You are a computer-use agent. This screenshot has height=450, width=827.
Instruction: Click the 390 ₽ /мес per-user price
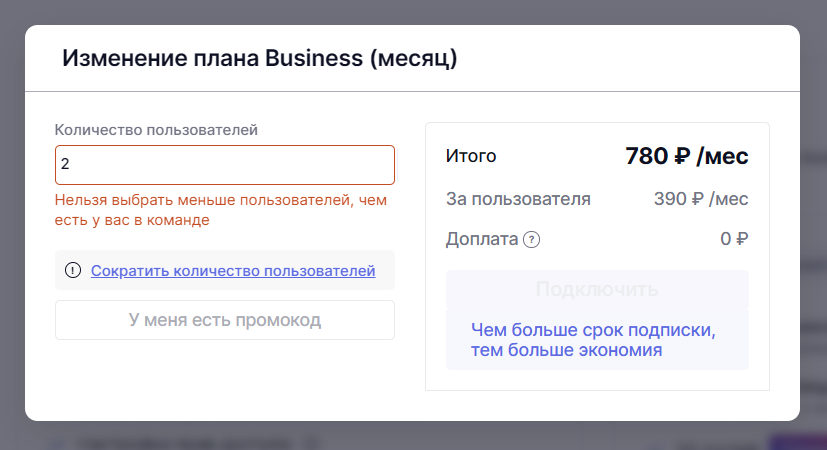(700, 198)
